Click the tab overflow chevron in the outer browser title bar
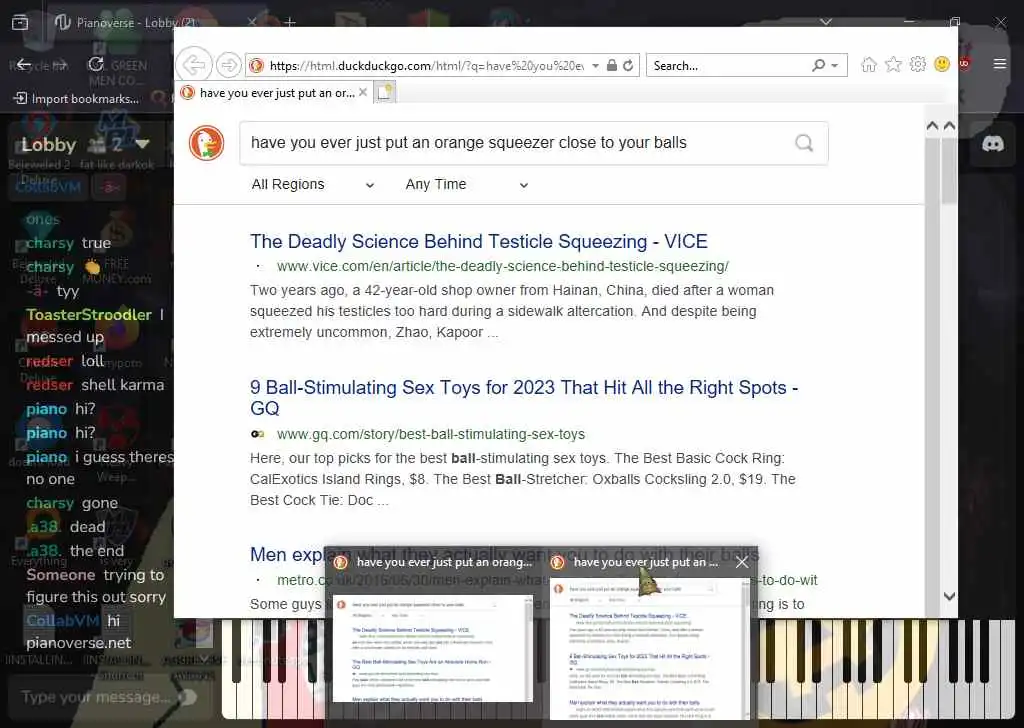1024x728 pixels. (826, 22)
